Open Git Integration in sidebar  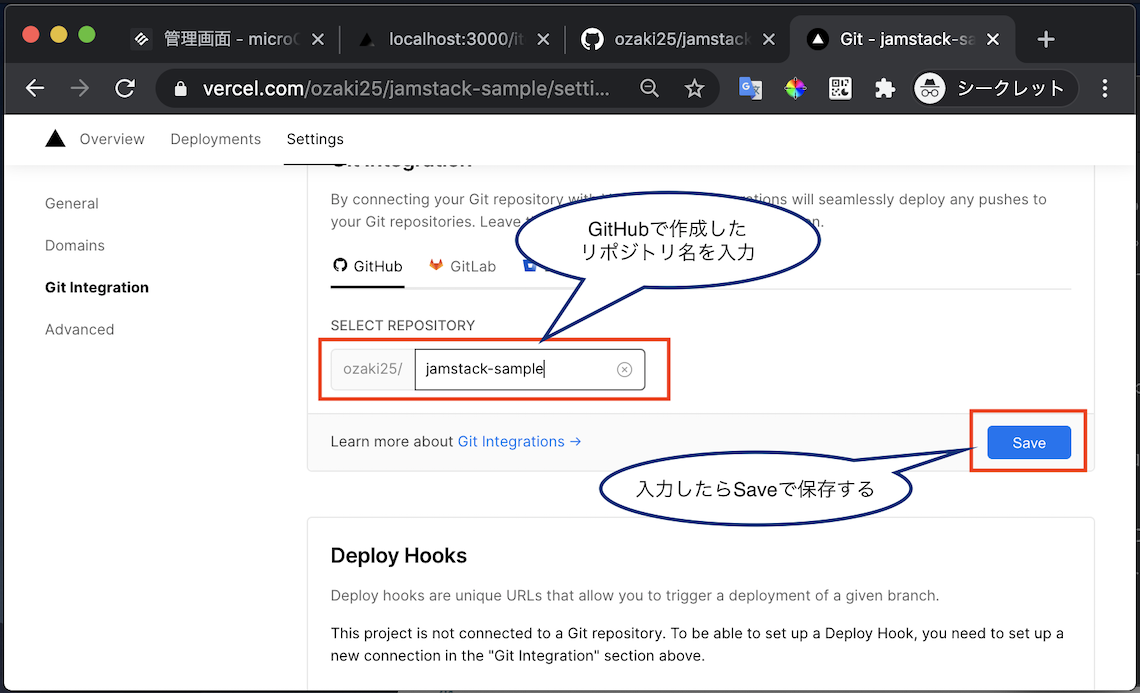97,287
